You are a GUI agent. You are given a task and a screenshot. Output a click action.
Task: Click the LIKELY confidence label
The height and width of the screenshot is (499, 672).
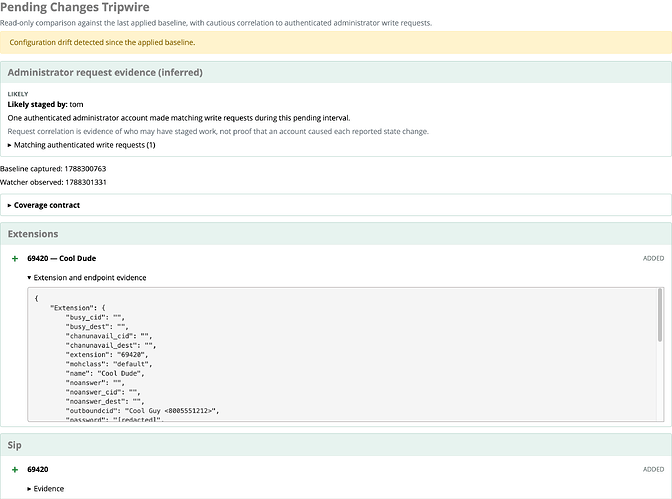coord(18,94)
